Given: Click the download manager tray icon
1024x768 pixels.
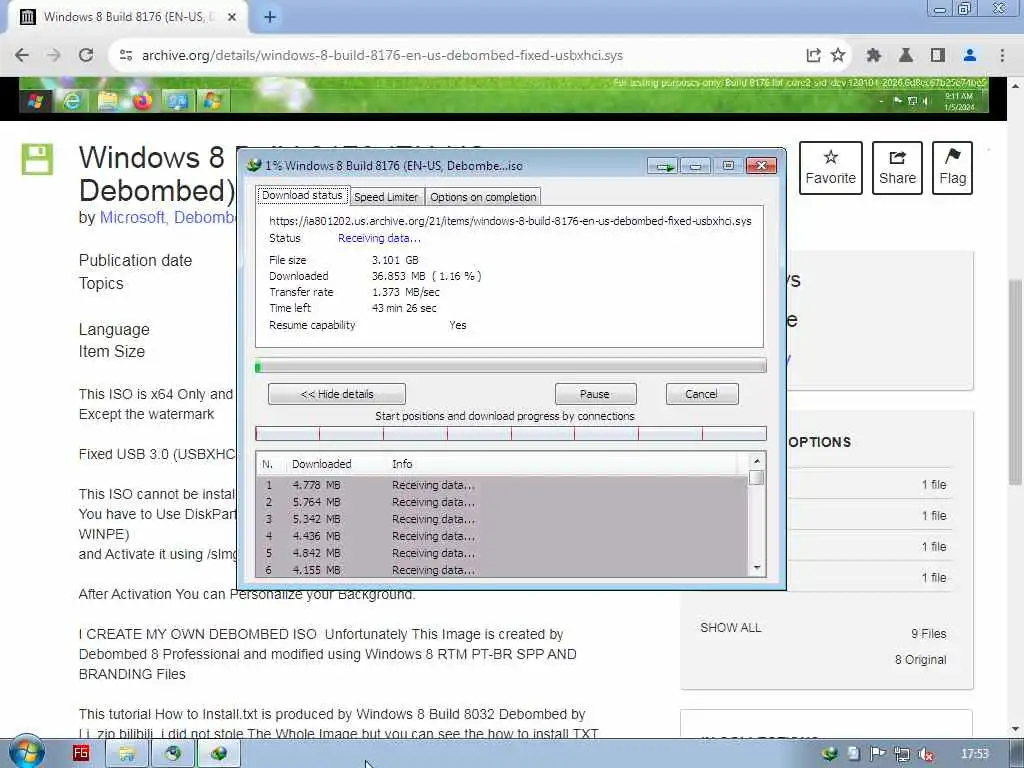Looking at the screenshot, I should [x=829, y=754].
